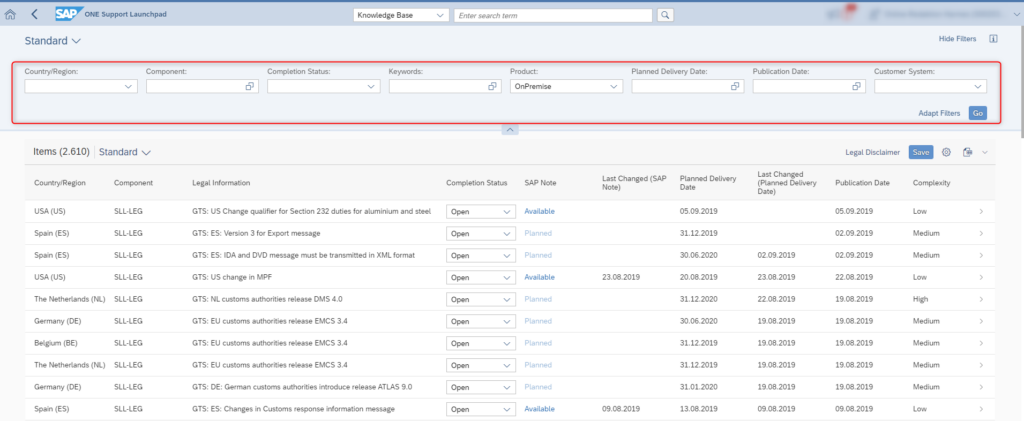Screen dimensions: 1024x421
Task: Open the Standard view menu beside Items
Action: pos(125,152)
